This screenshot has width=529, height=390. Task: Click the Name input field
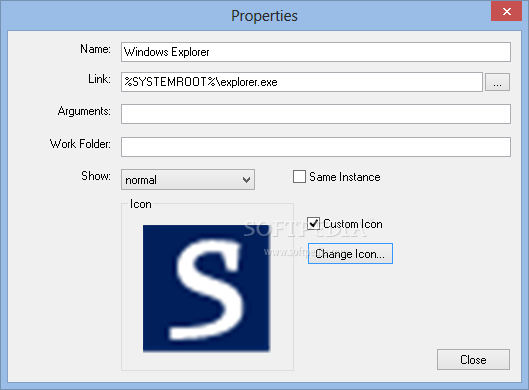pos(316,52)
